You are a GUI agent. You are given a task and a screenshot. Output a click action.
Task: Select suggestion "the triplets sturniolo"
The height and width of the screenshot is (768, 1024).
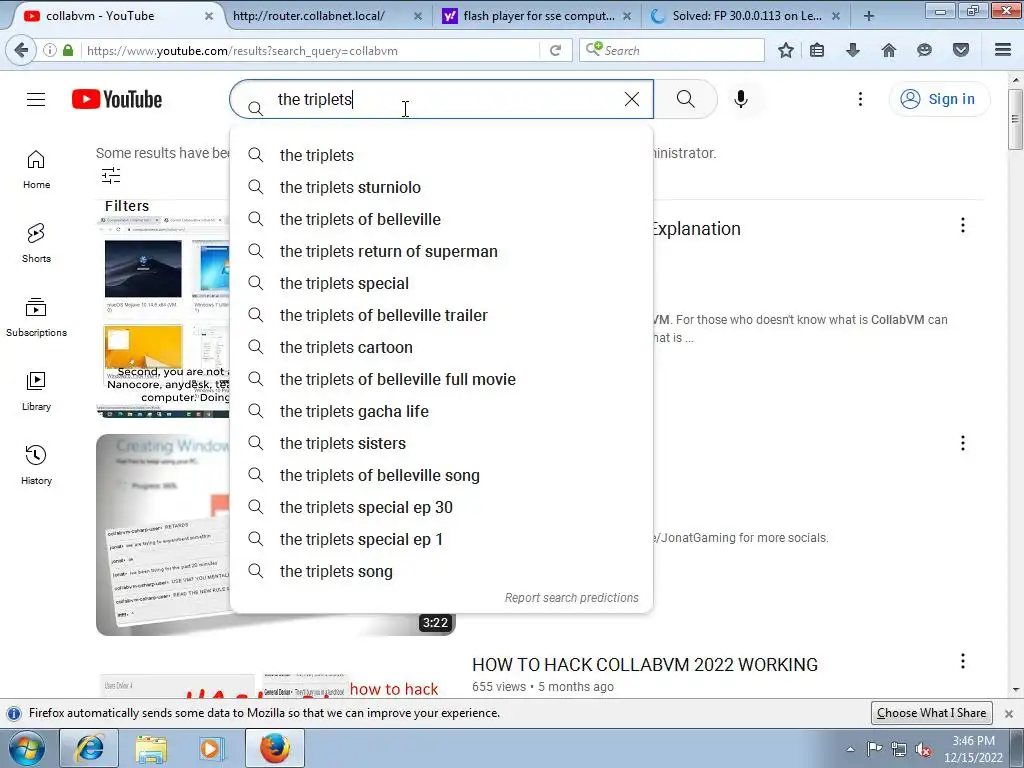pos(441,187)
